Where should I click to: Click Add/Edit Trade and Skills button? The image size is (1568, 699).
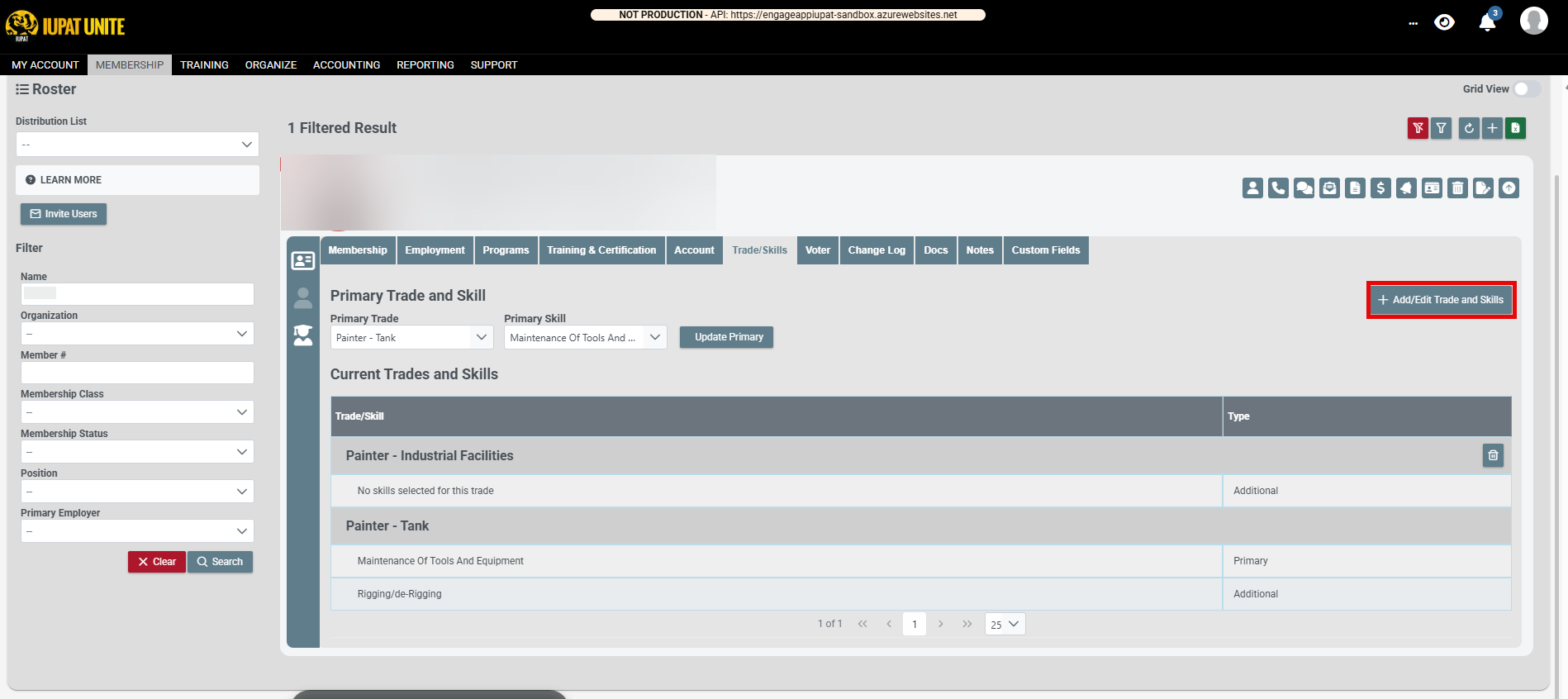click(1441, 300)
